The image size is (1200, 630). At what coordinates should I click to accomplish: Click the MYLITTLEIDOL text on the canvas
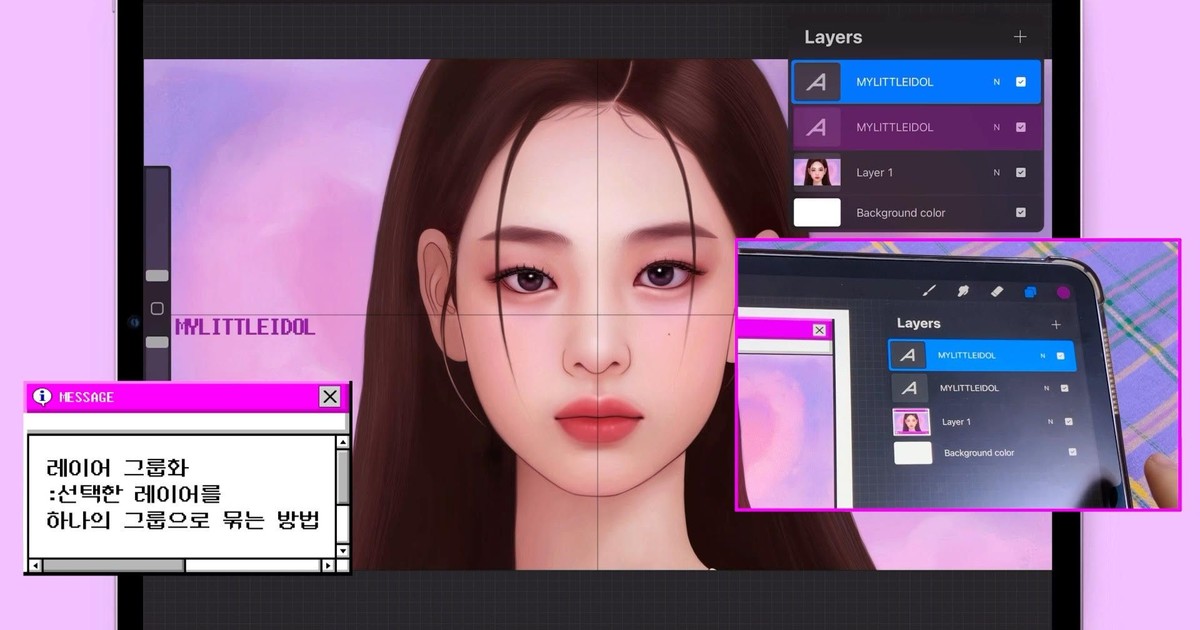click(x=243, y=327)
